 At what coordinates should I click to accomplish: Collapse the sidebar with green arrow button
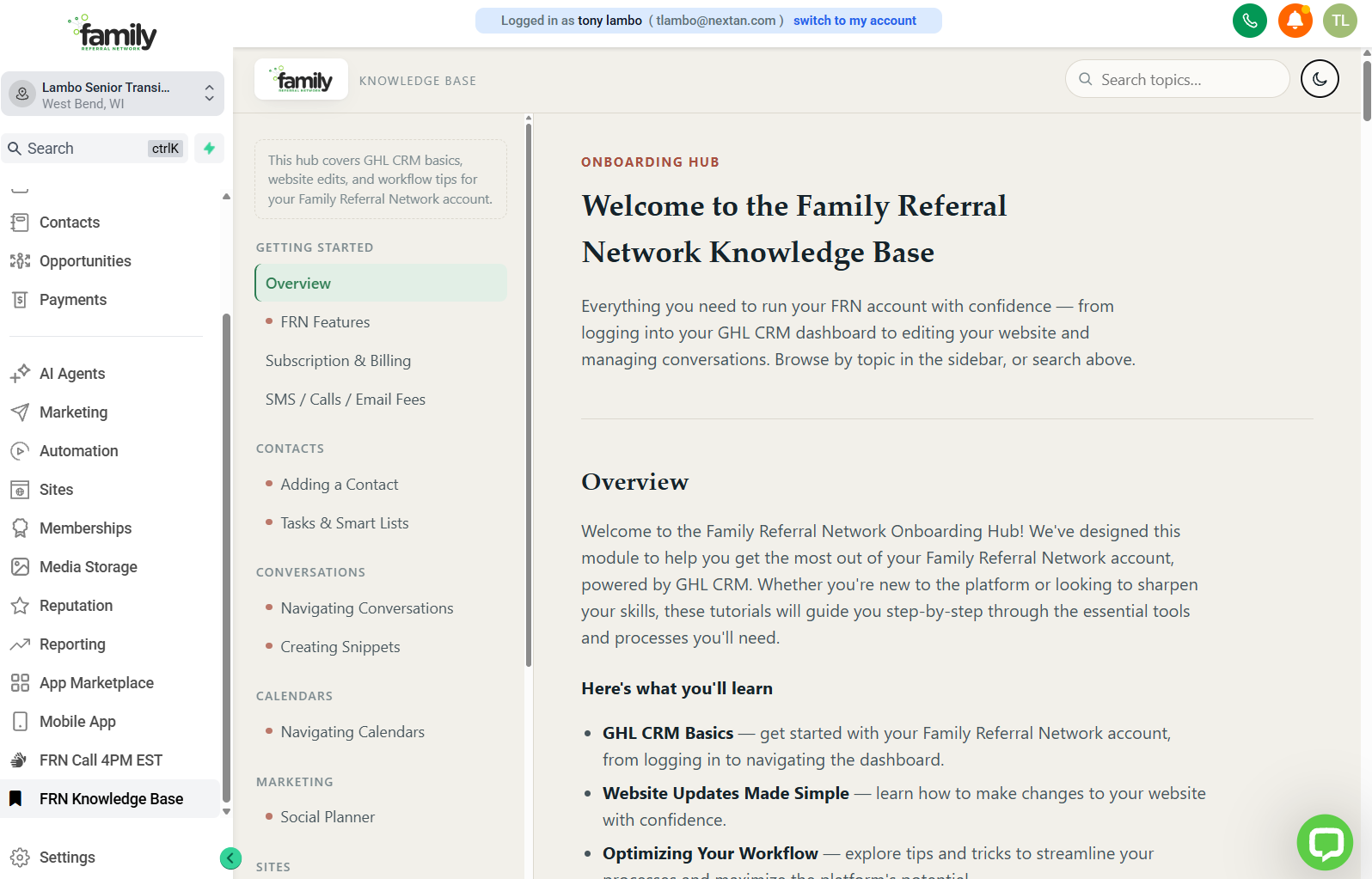pyautogui.click(x=230, y=858)
